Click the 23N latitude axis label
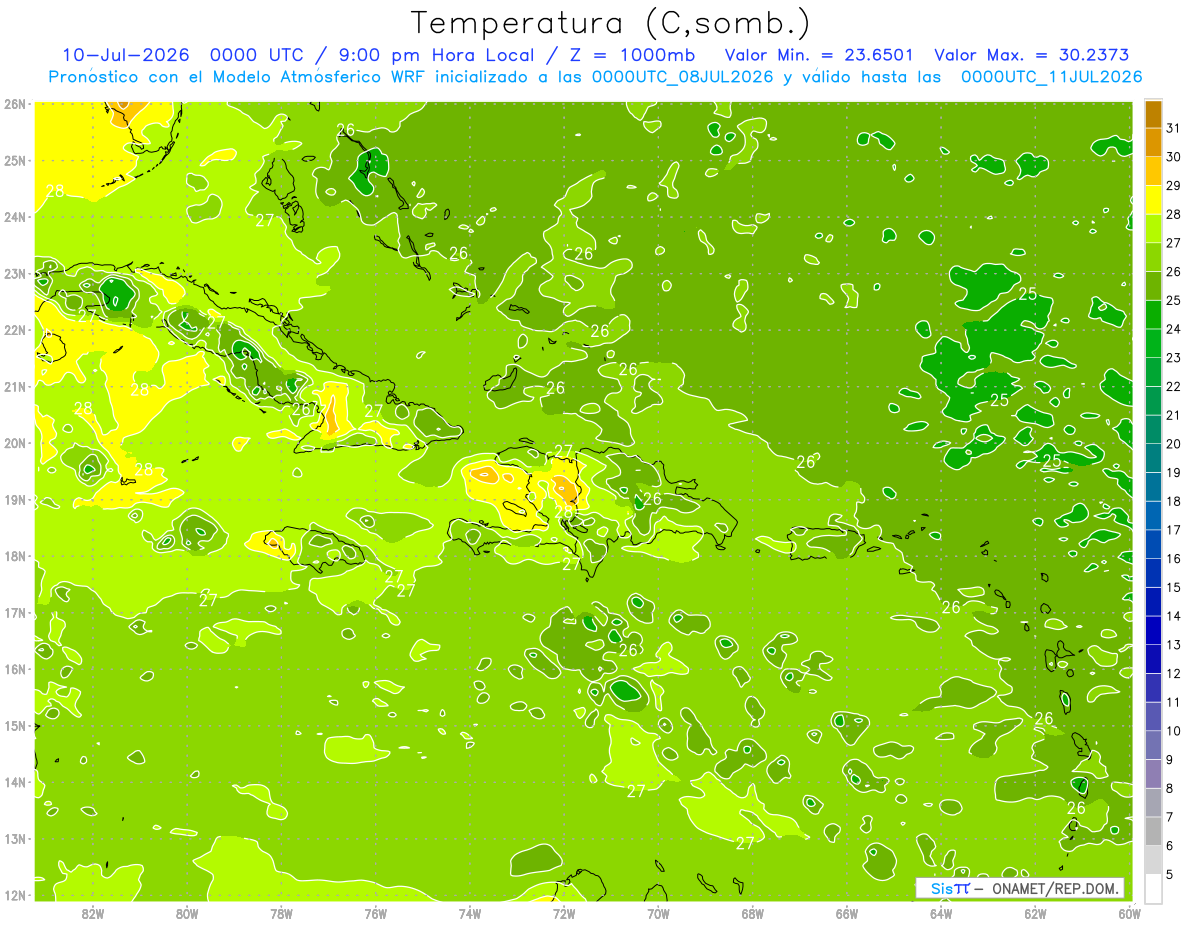1200x927 pixels. pos(15,273)
